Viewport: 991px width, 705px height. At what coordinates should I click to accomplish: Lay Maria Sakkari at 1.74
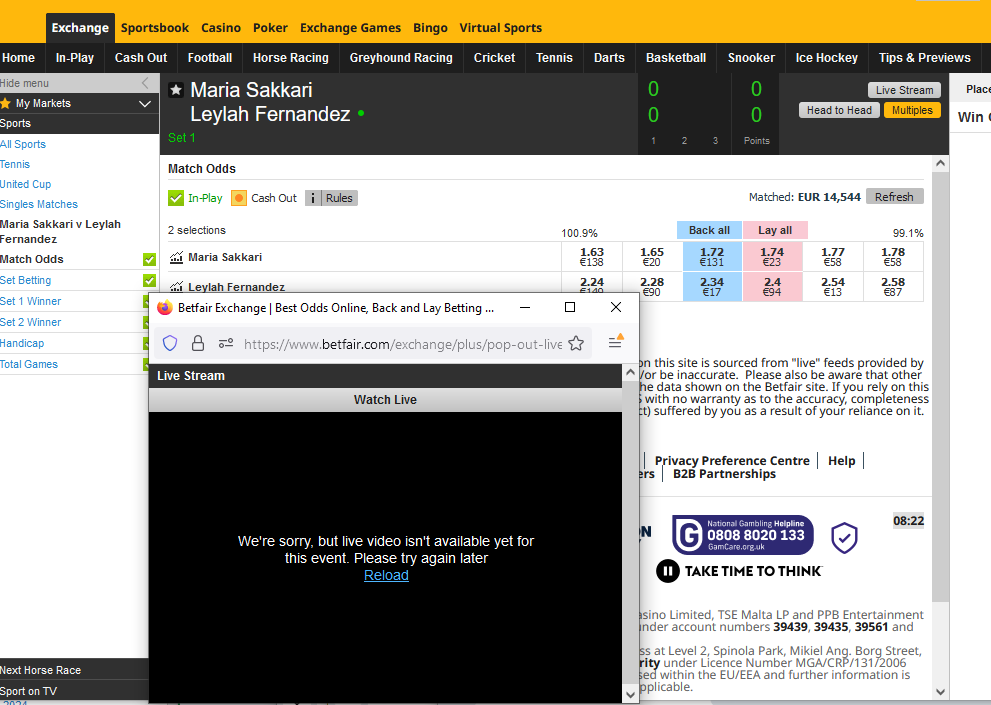coord(772,257)
